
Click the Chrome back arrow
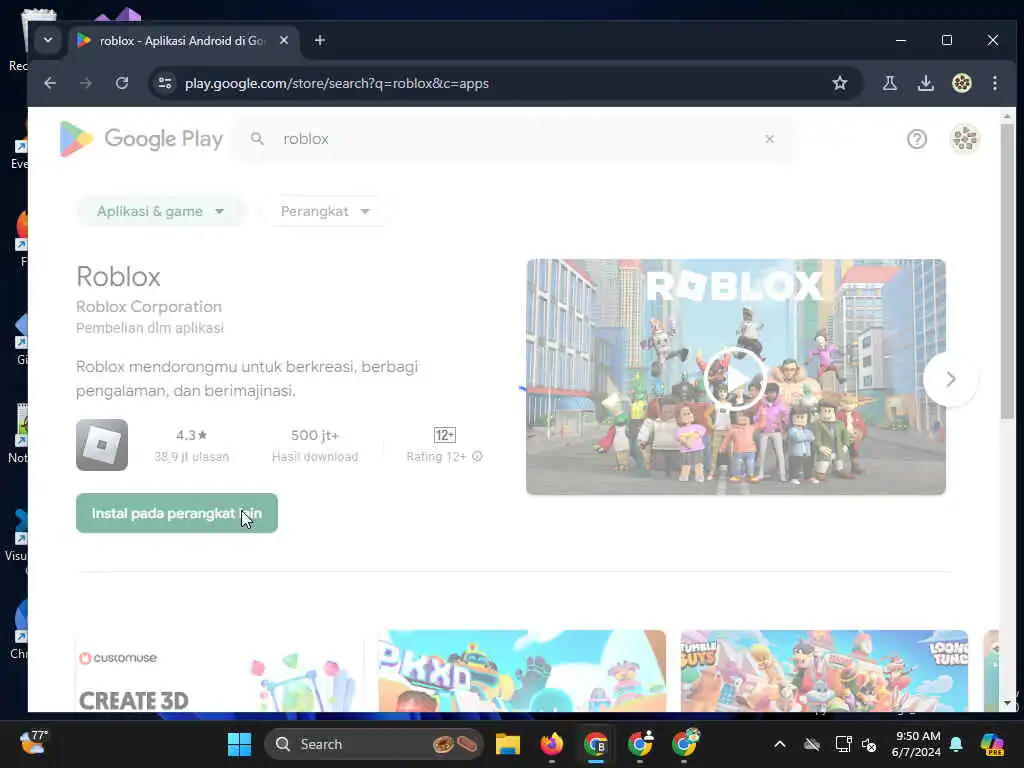(x=50, y=83)
